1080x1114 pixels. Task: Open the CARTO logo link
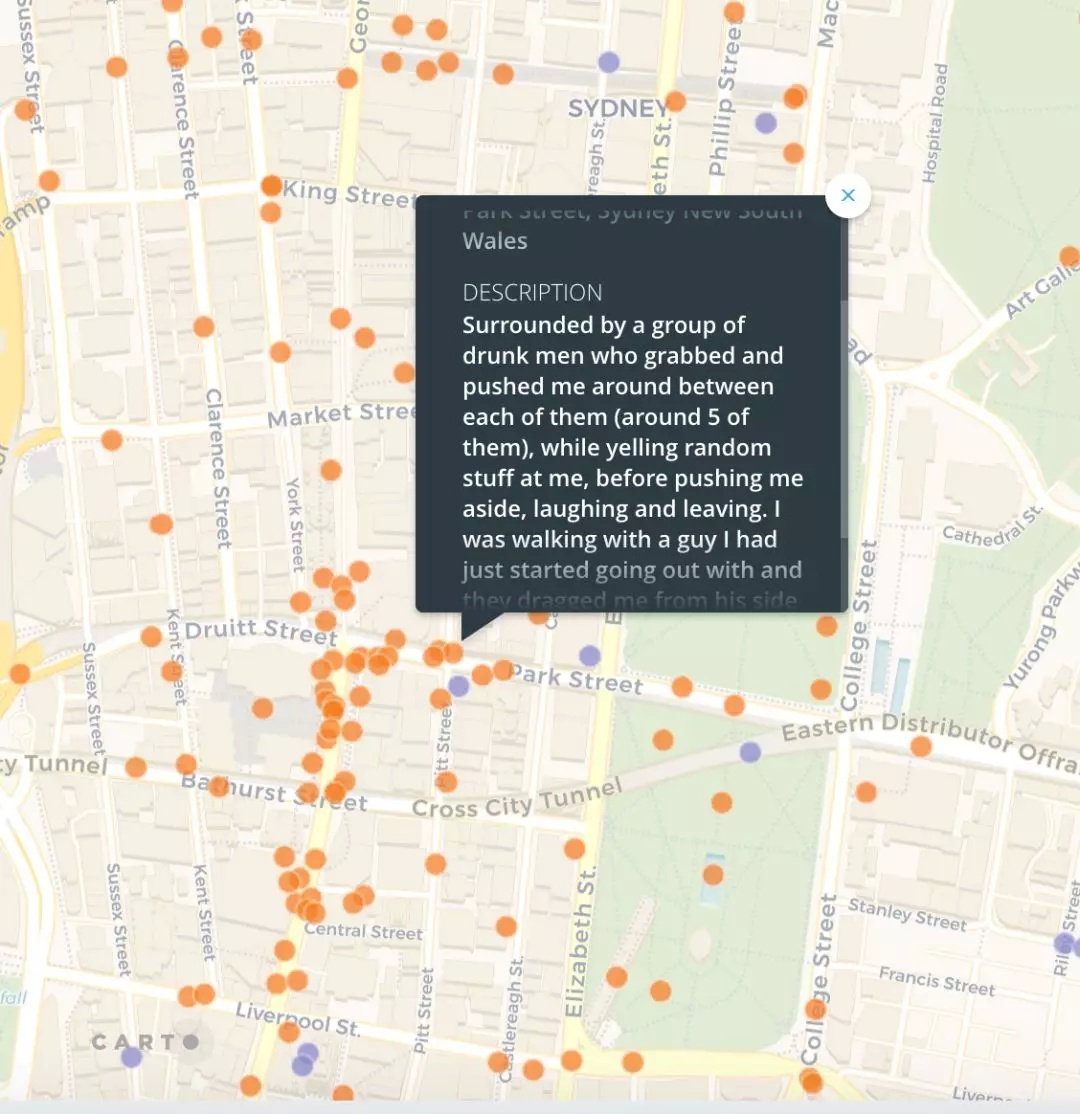point(145,1042)
